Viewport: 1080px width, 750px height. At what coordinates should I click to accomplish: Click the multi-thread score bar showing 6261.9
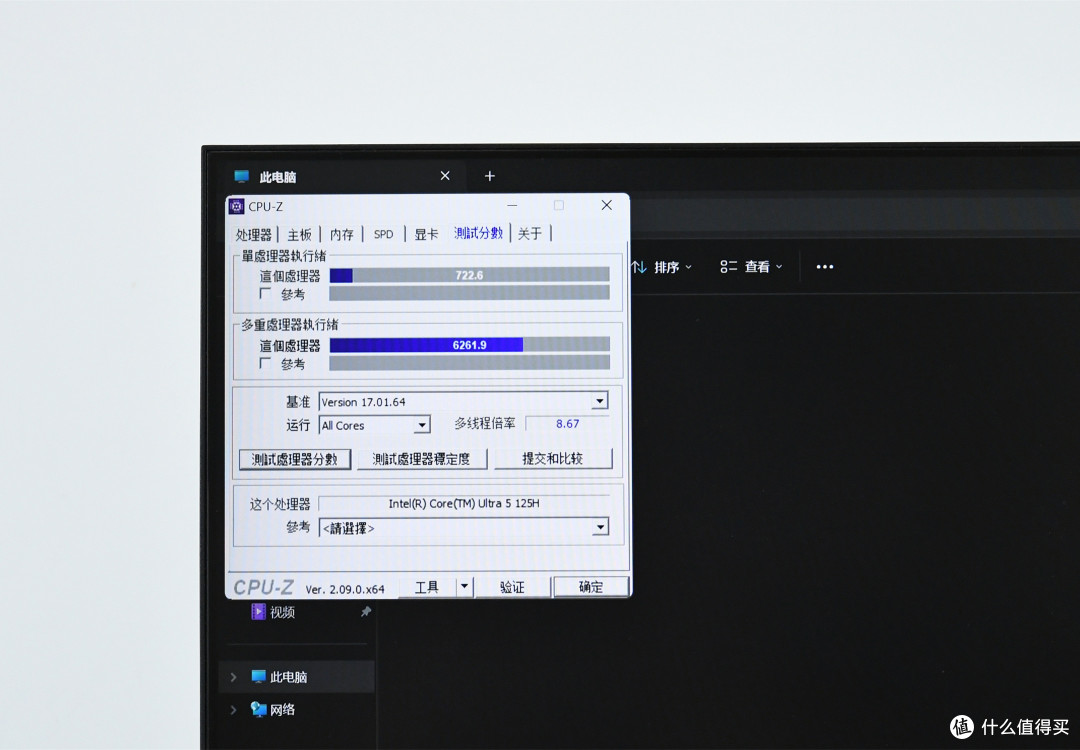point(469,344)
